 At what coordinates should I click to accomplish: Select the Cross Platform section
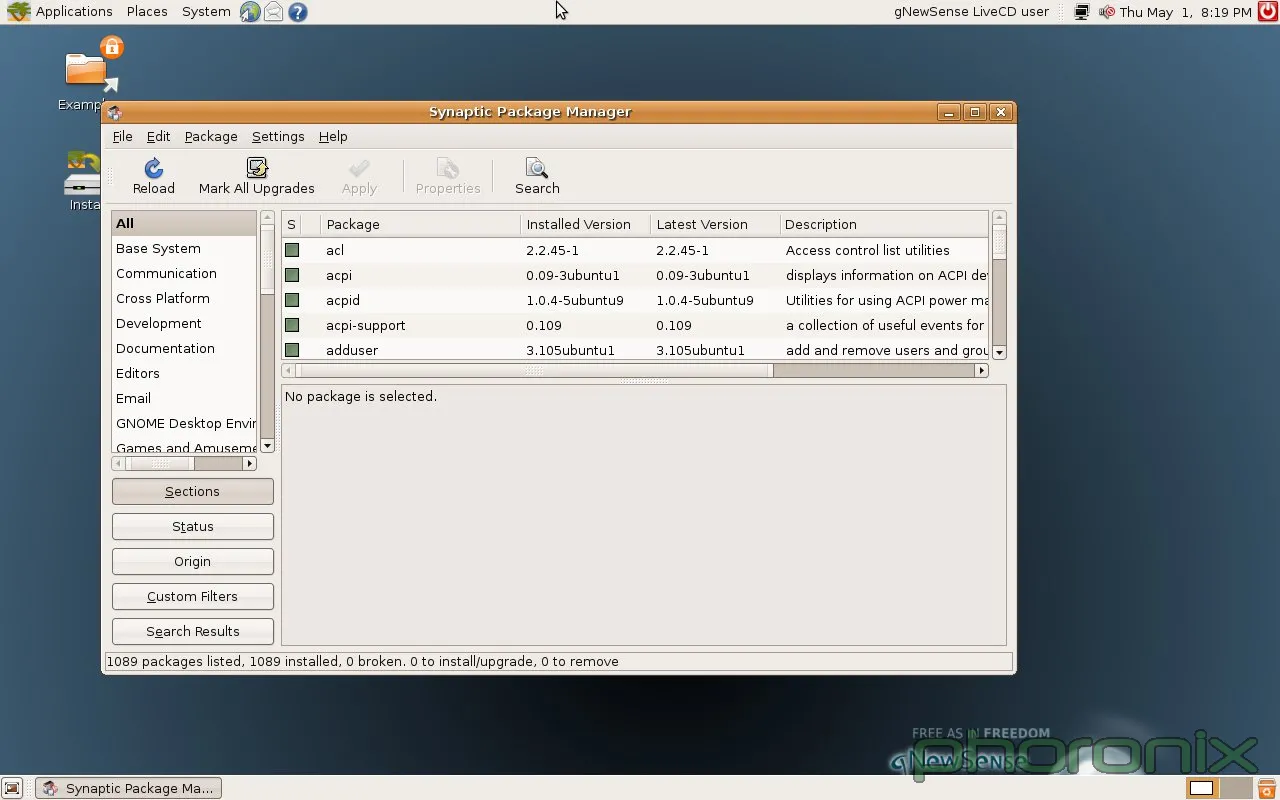click(x=185, y=298)
